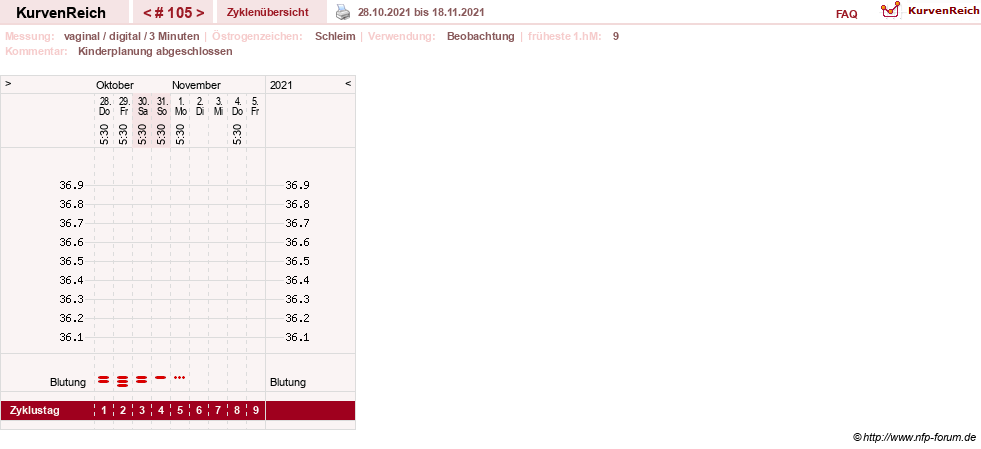Click the bleeding mark on day 3
The height and width of the screenshot is (449, 981).
tap(141, 380)
